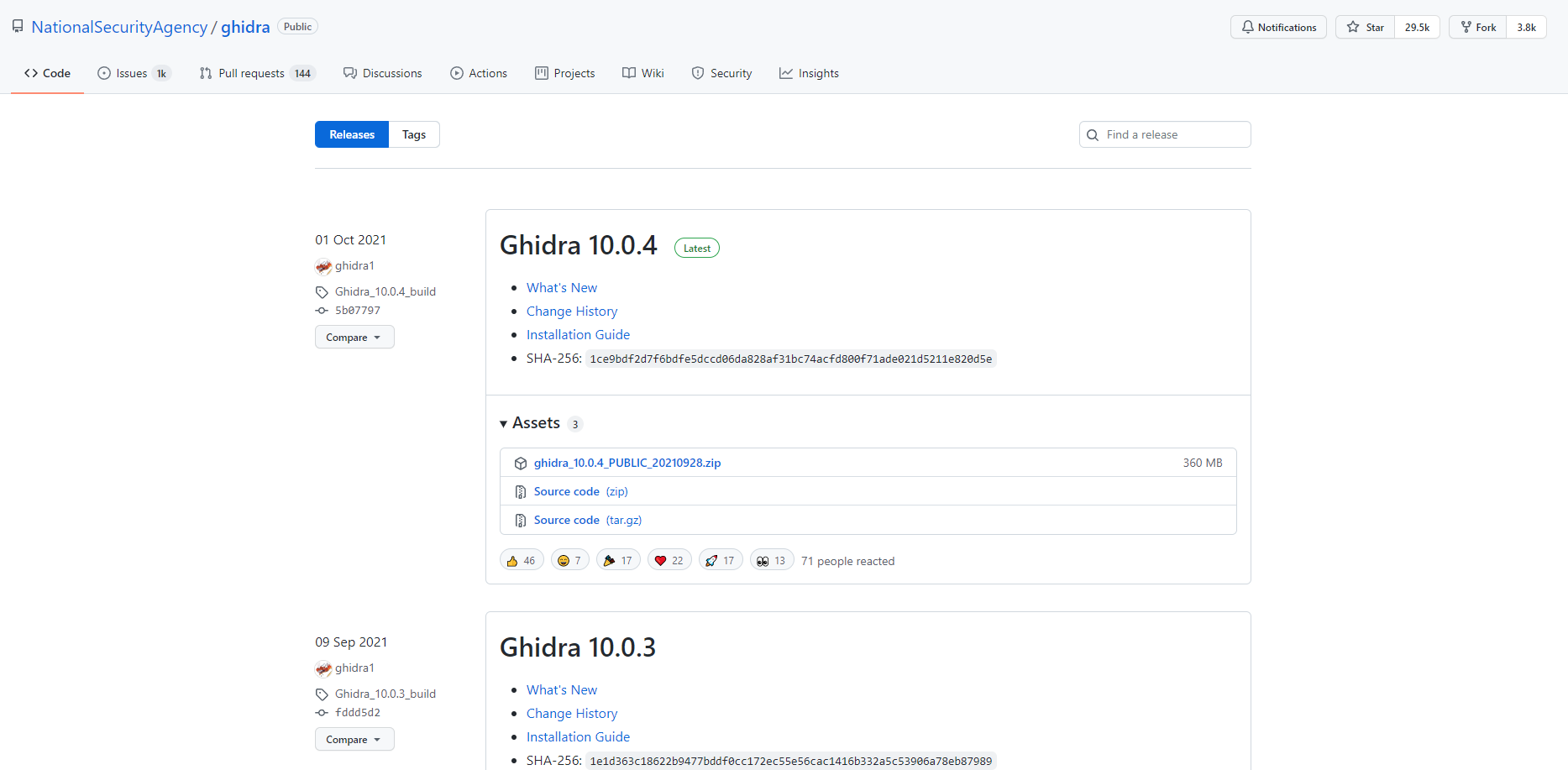This screenshot has width=1568, height=770.
Task: Download Source code (tar.gz)
Action: (588, 520)
